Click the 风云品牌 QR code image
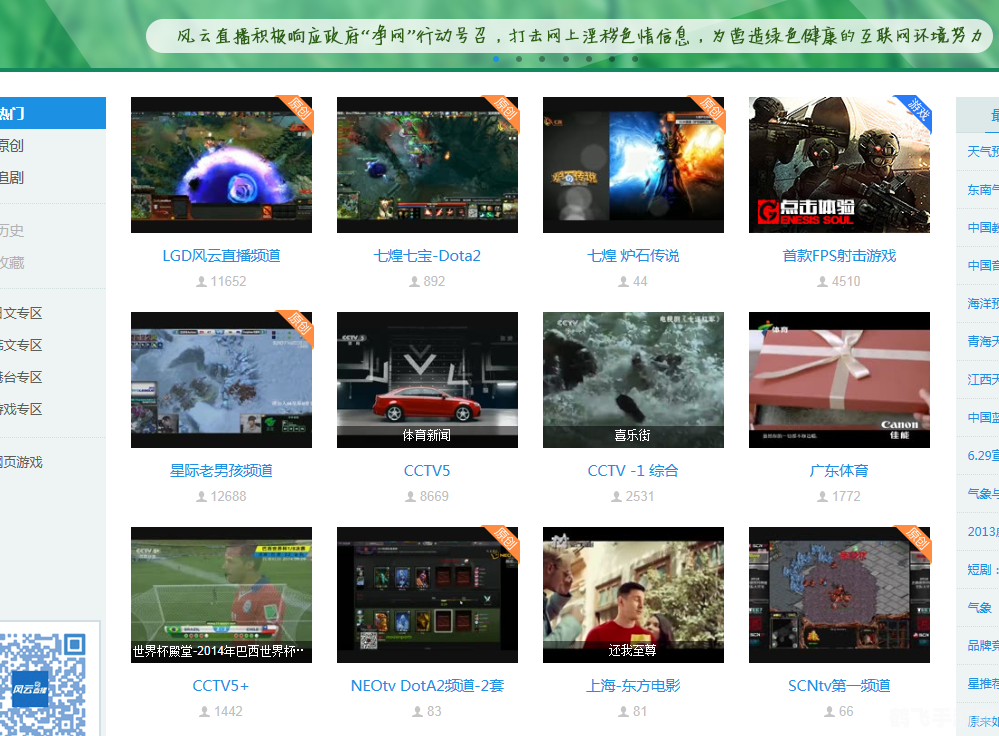The image size is (999, 736). (40, 685)
